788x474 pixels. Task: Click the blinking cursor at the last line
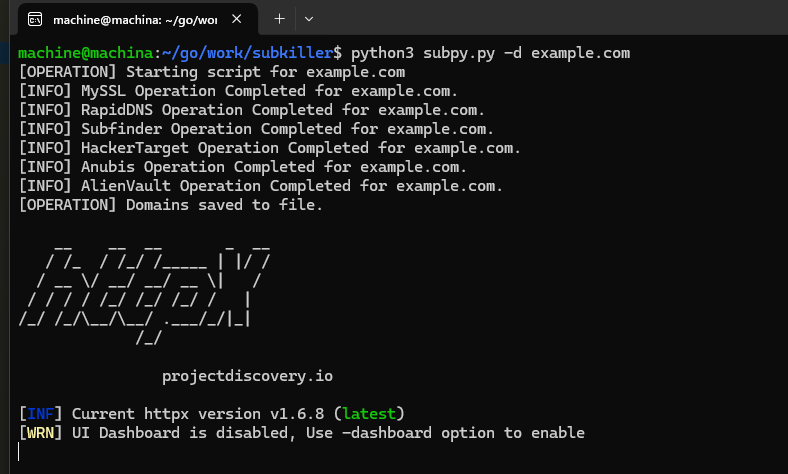(19, 452)
